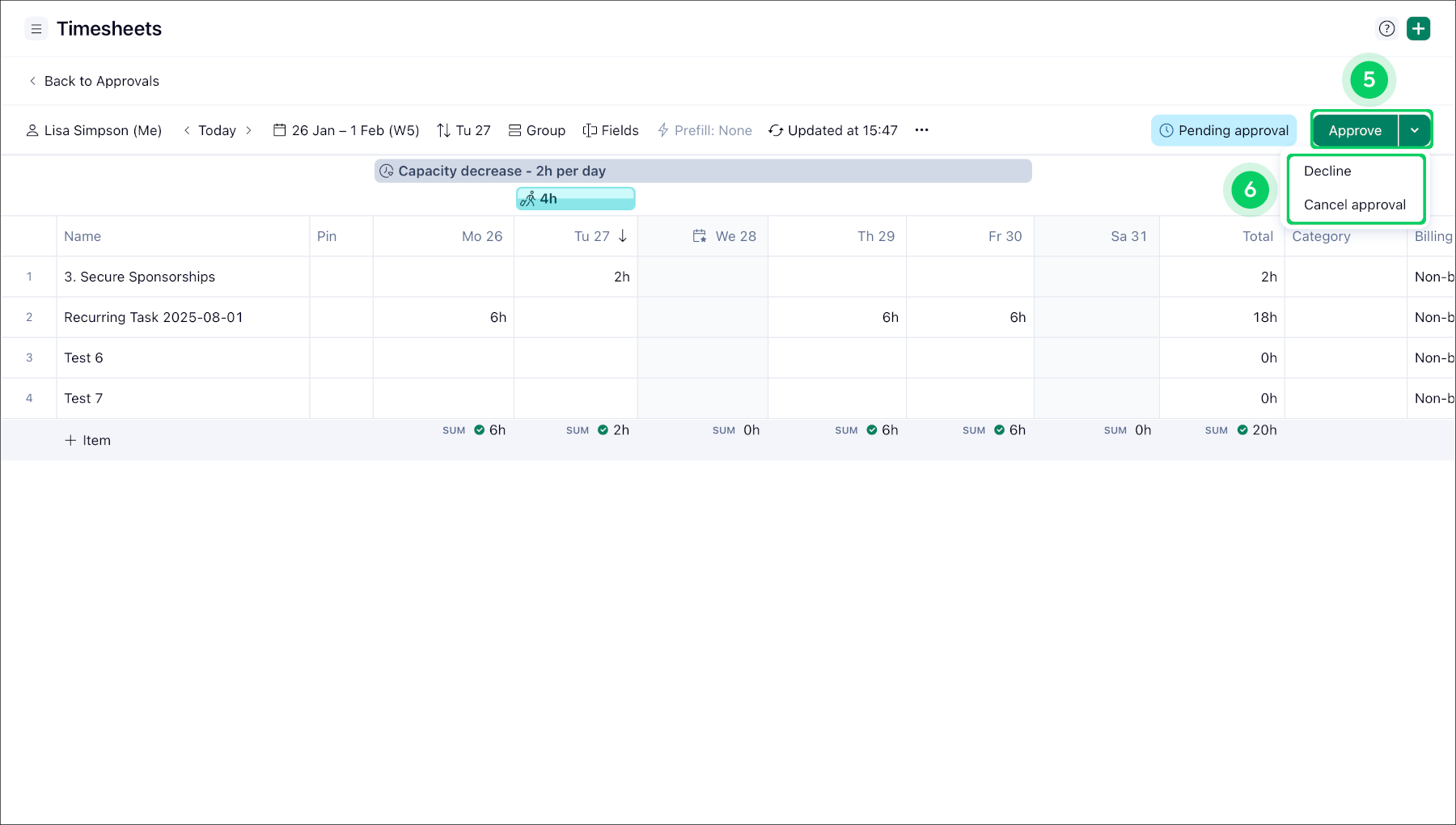The height and width of the screenshot is (825, 1456).
Task: Click the 4h time-off bar
Action: pos(576,199)
